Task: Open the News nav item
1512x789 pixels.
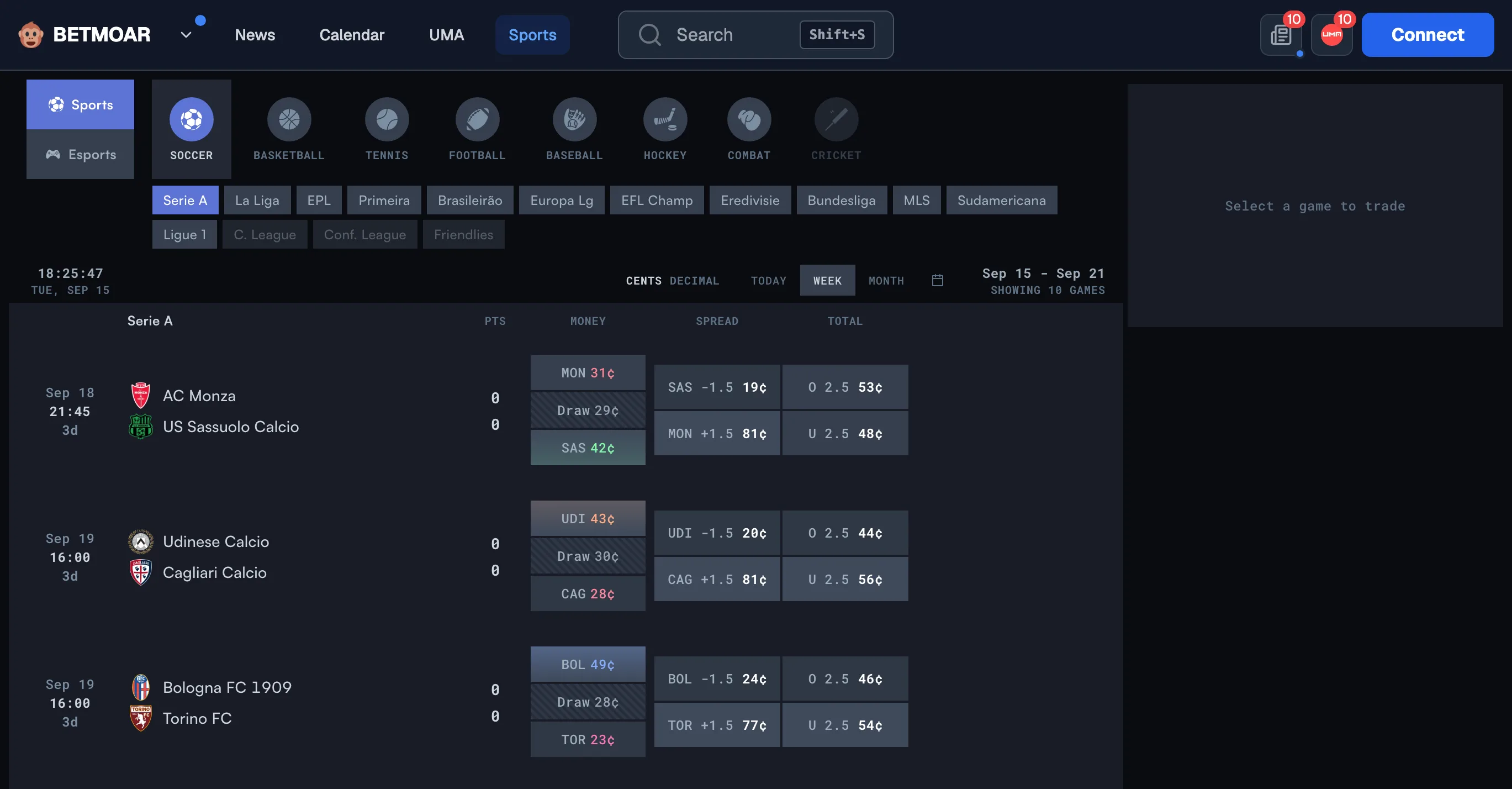Action: [x=255, y=35]
